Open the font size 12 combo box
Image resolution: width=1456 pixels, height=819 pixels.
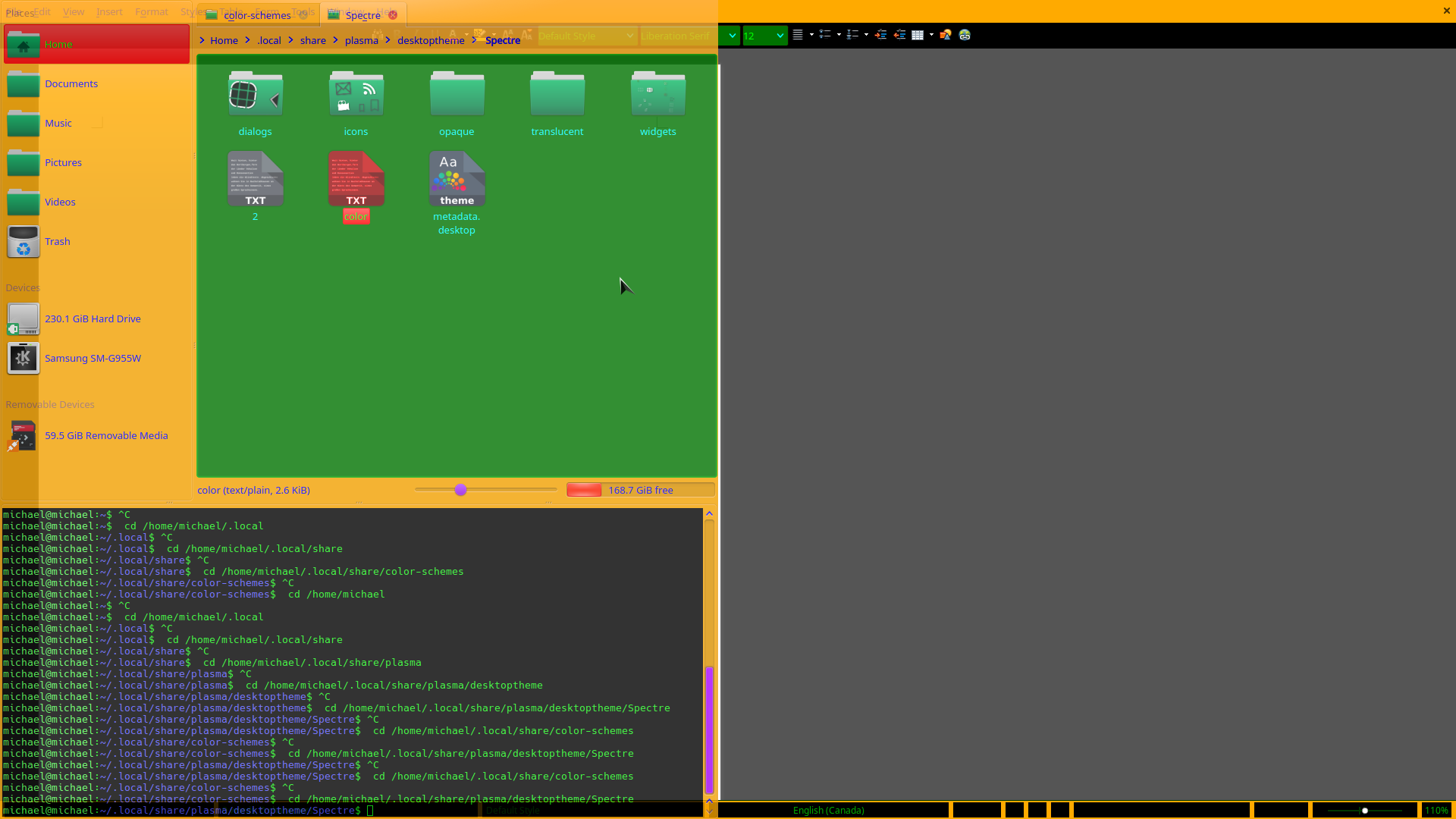(x=764, y=36)
